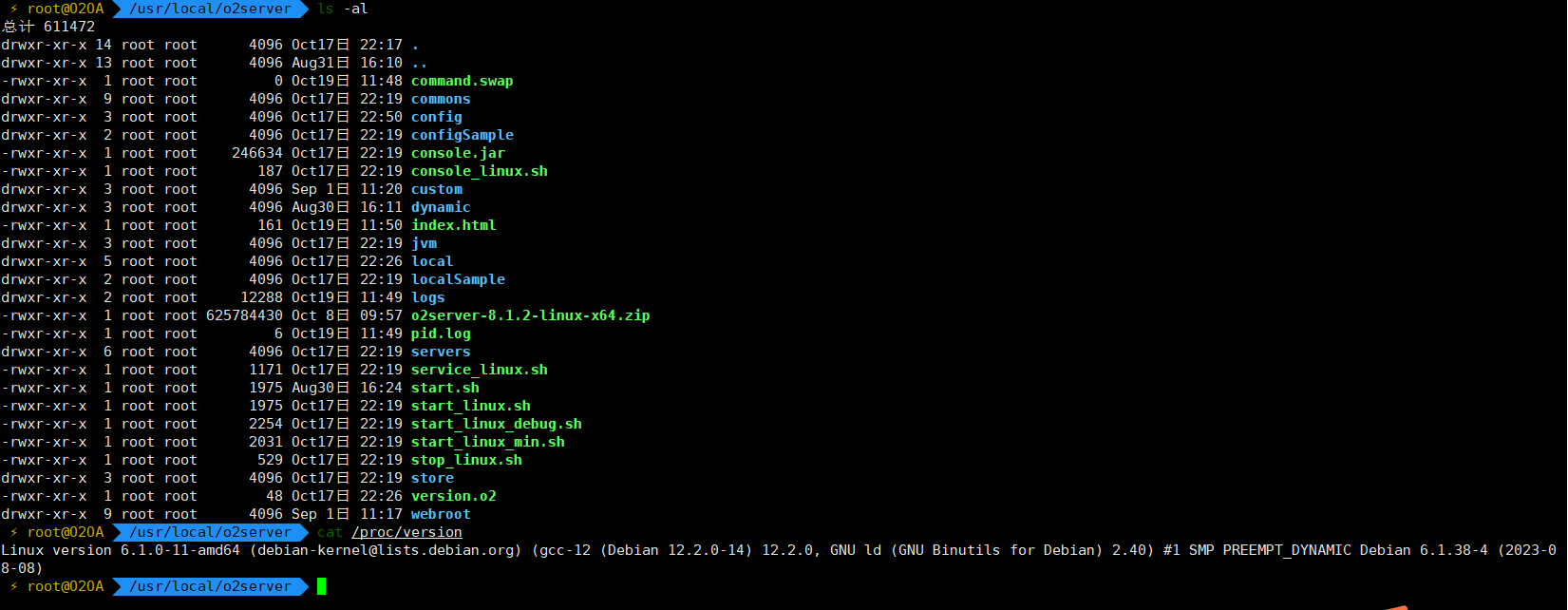Click the version.o2 file name
Screen dimensions: 1568x610
(x=453, y=496)
